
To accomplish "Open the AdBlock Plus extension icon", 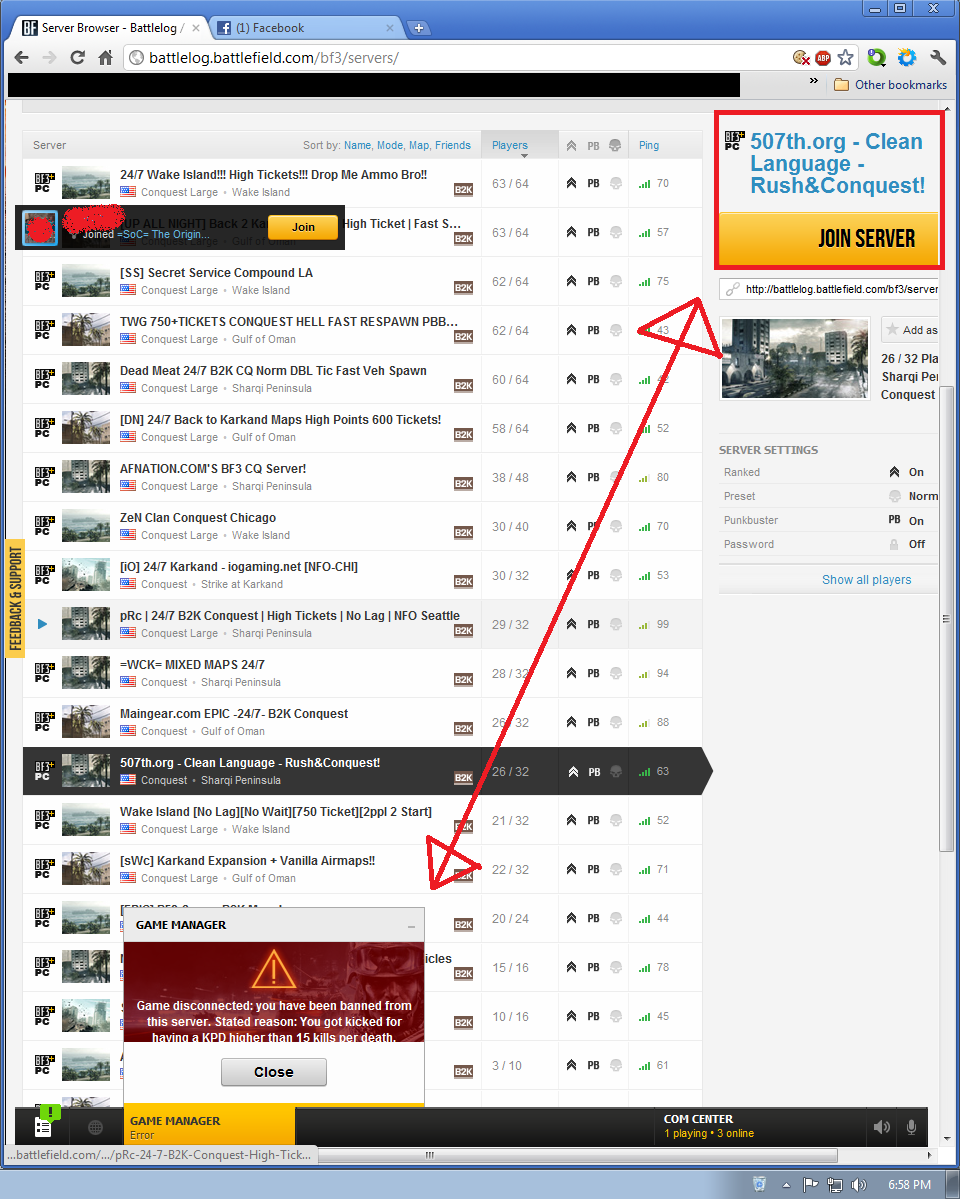I will pyautogui.click(x=823, y=57).
